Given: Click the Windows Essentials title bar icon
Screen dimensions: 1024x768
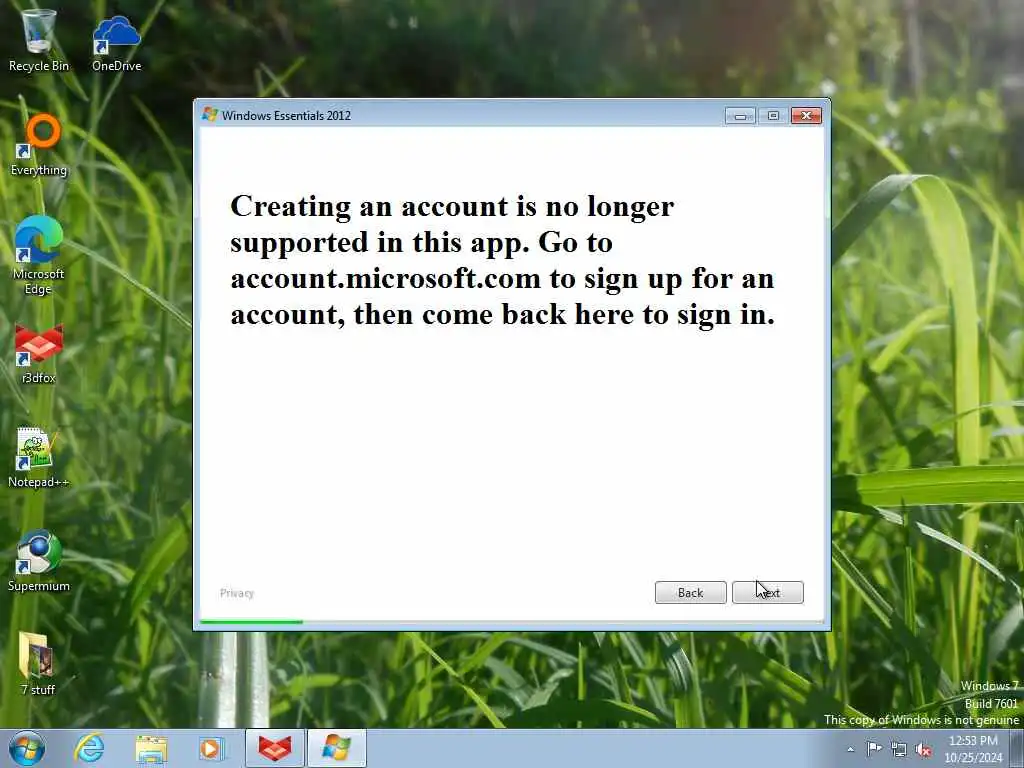Looking at the screenshot, I should (210, 115).
